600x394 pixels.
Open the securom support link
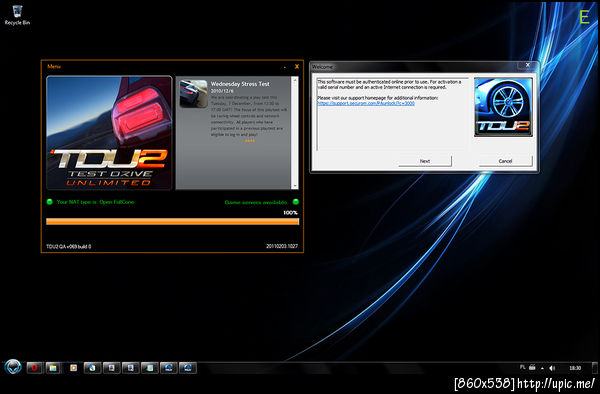point(366,103)
